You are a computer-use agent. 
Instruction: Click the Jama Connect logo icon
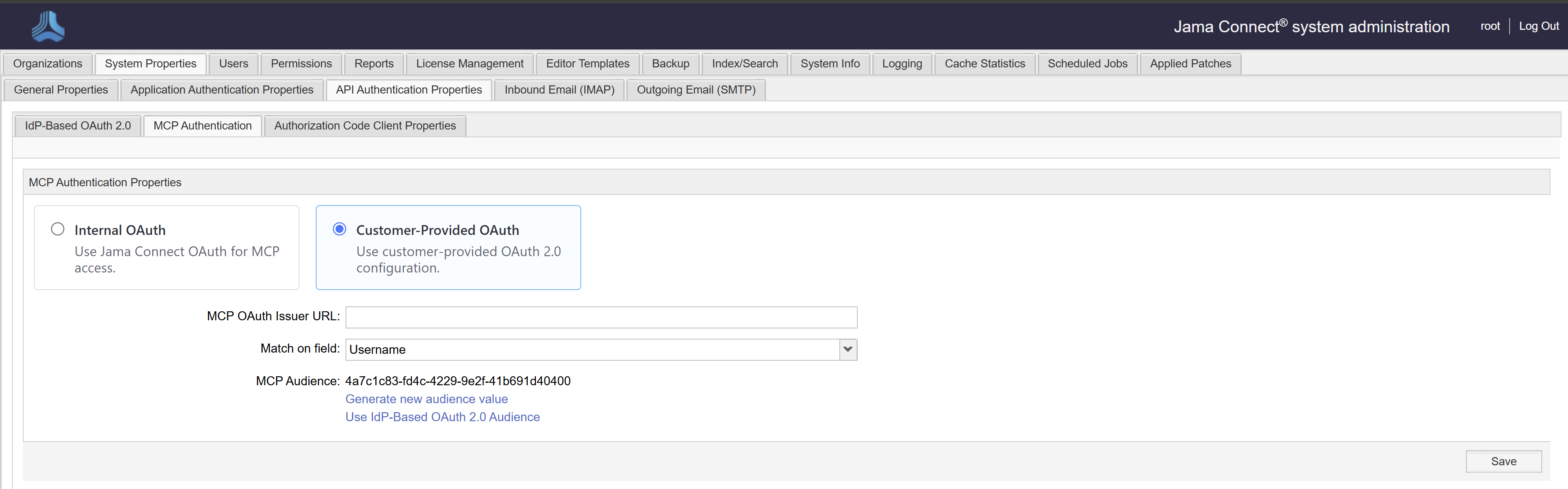pos(48,27)
